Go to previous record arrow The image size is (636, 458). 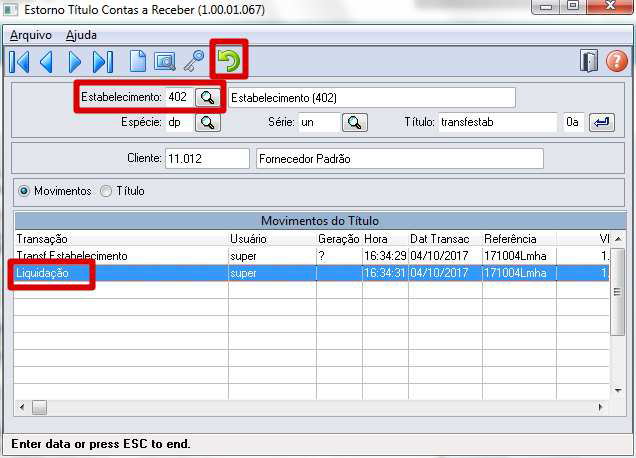click(47, 62)
